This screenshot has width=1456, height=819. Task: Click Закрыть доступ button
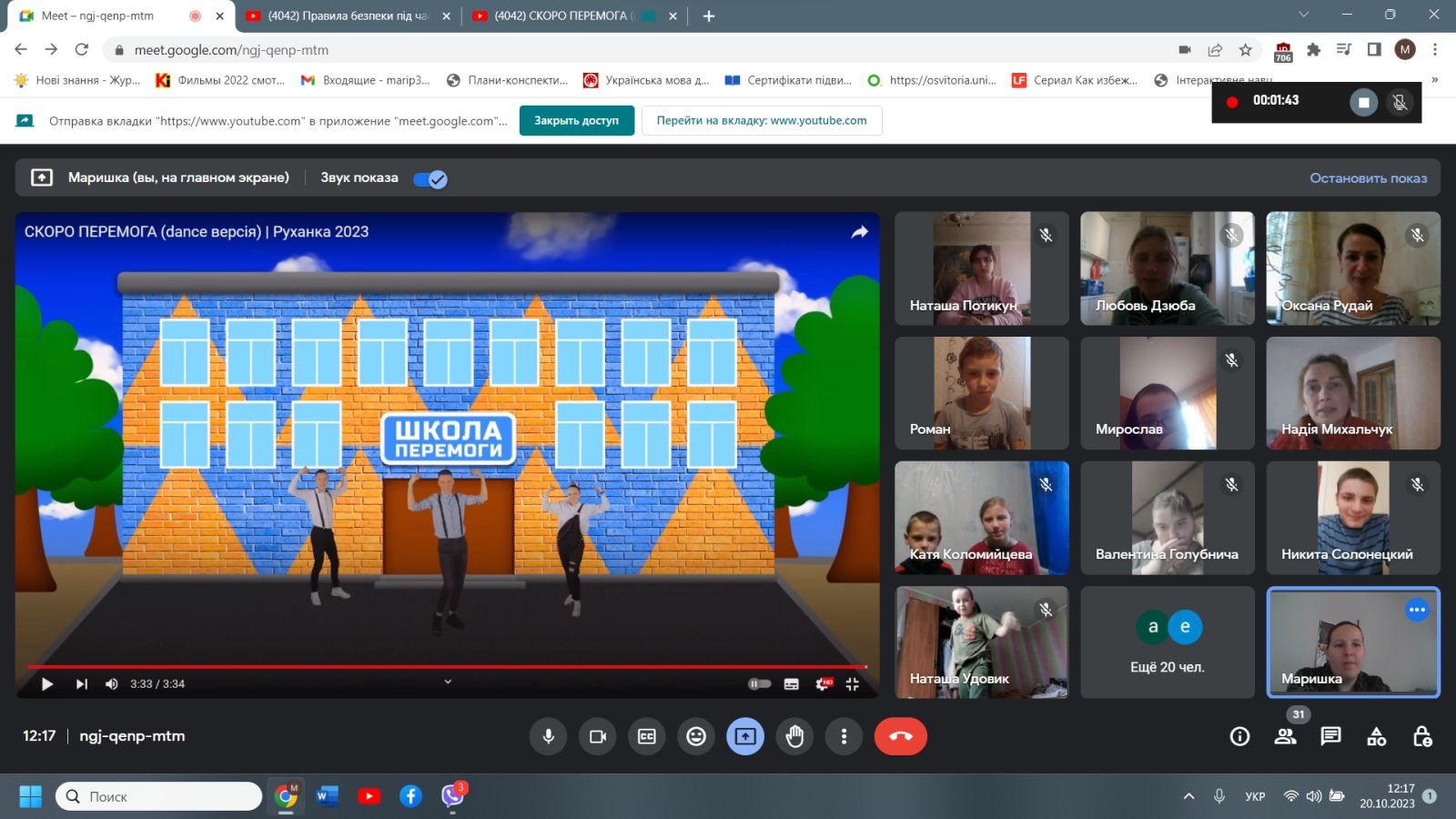coord(577,120)
